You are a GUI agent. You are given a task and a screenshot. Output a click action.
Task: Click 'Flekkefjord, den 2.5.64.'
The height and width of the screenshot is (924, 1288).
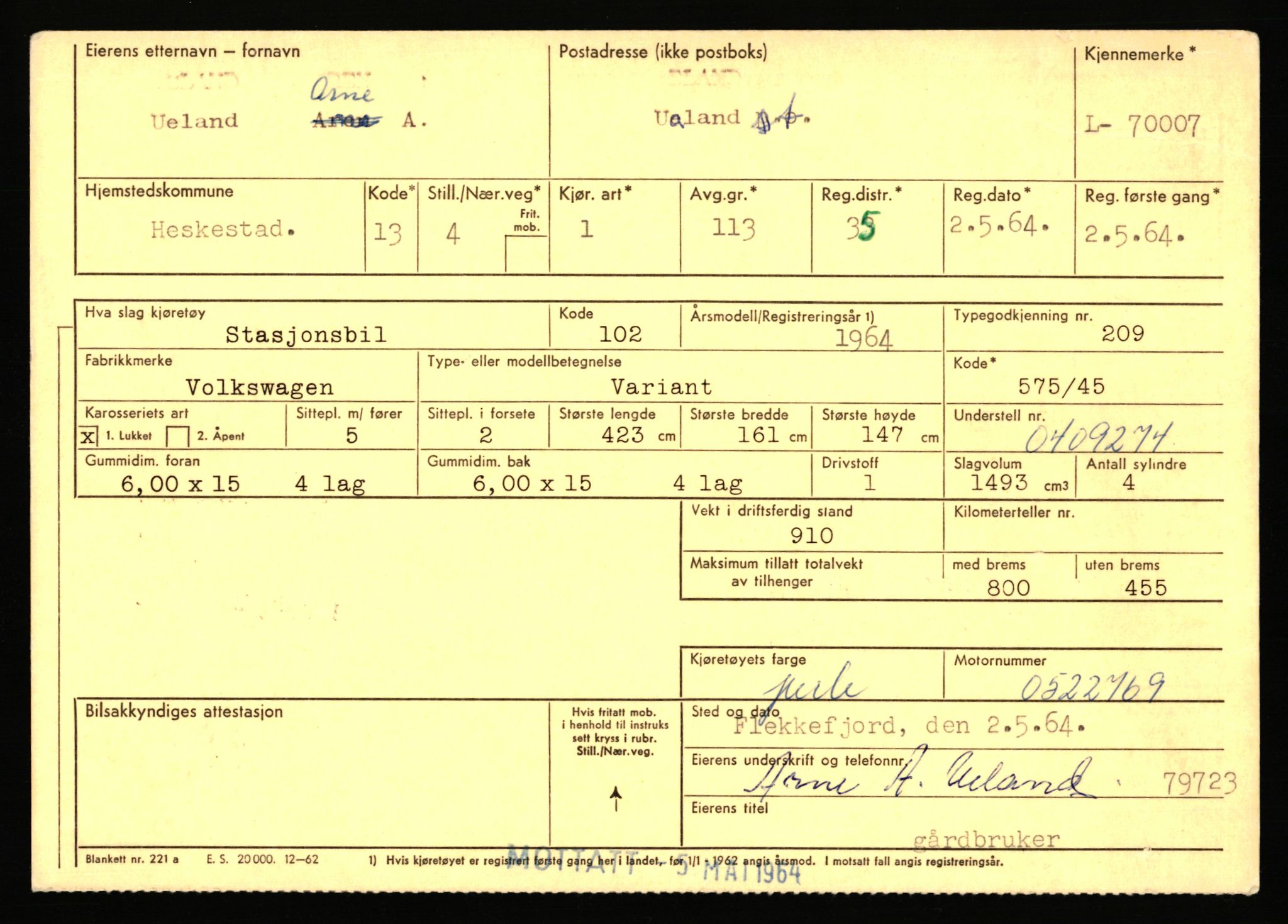tap(909, 726)
